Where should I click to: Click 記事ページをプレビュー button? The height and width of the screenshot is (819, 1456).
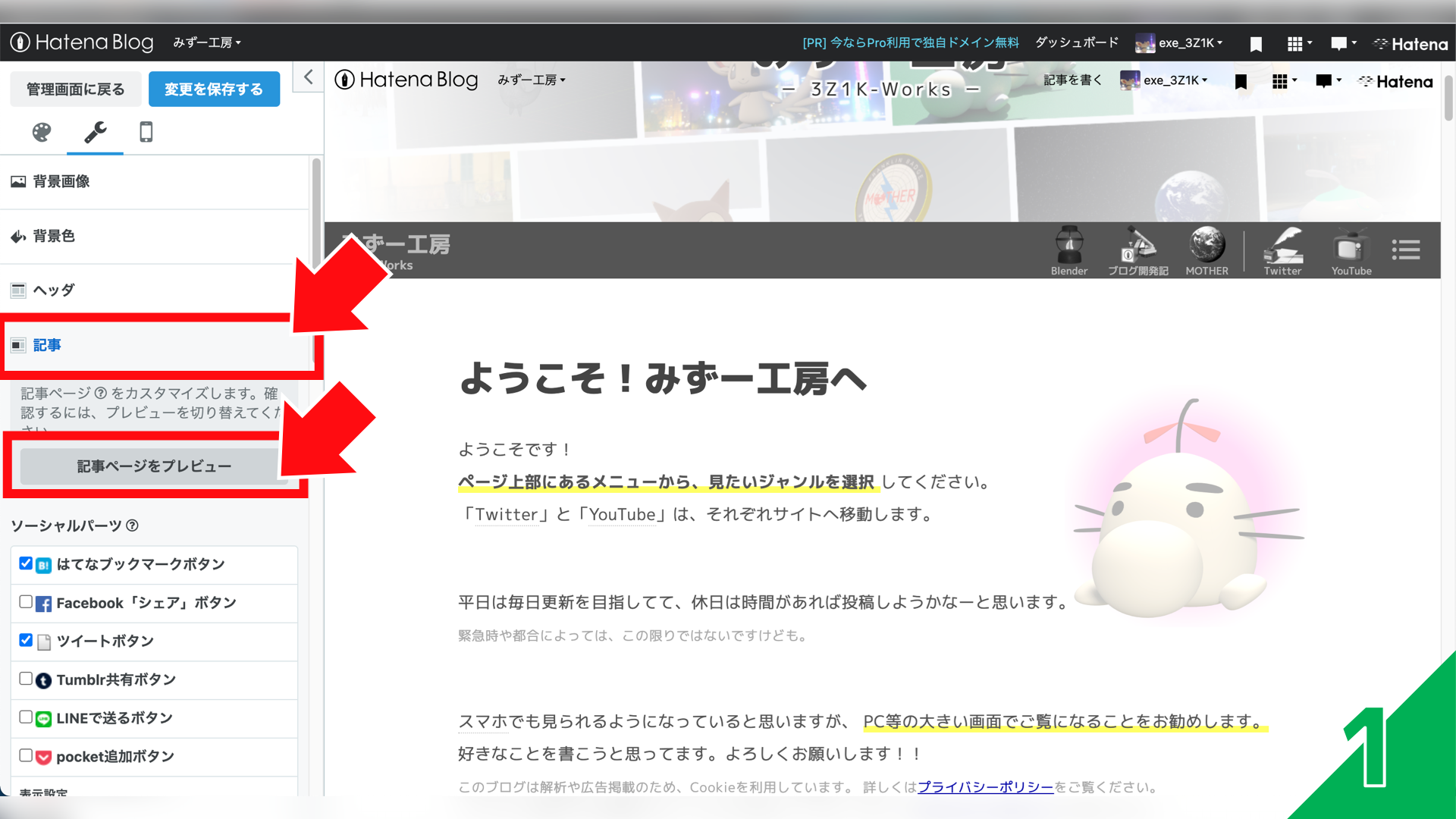[x=154, y=466]
